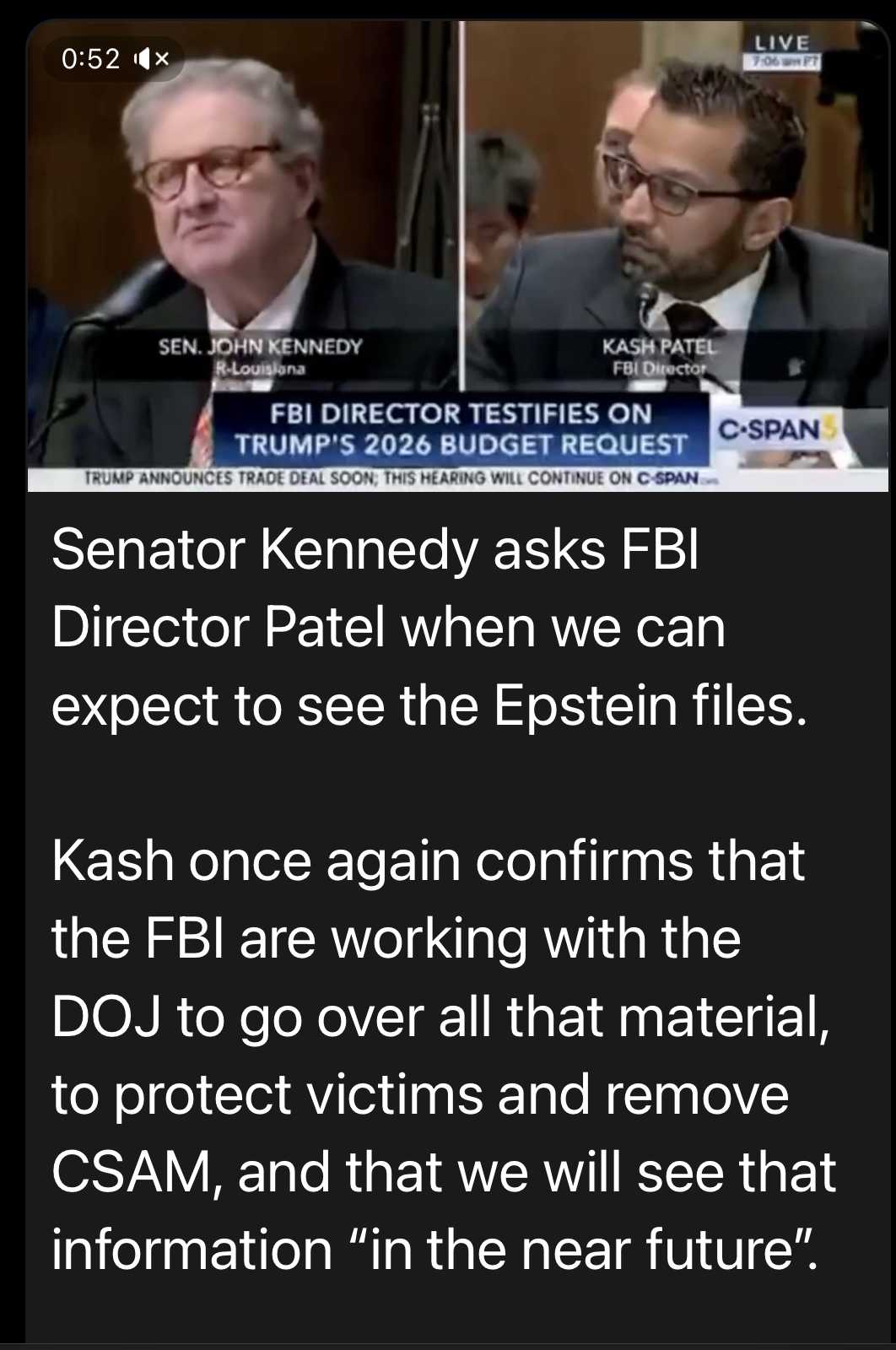The height and width of the screenshot is (1350, 896).
Task: Click the words 'Epstein files' in the post
Action: point(644,705)
